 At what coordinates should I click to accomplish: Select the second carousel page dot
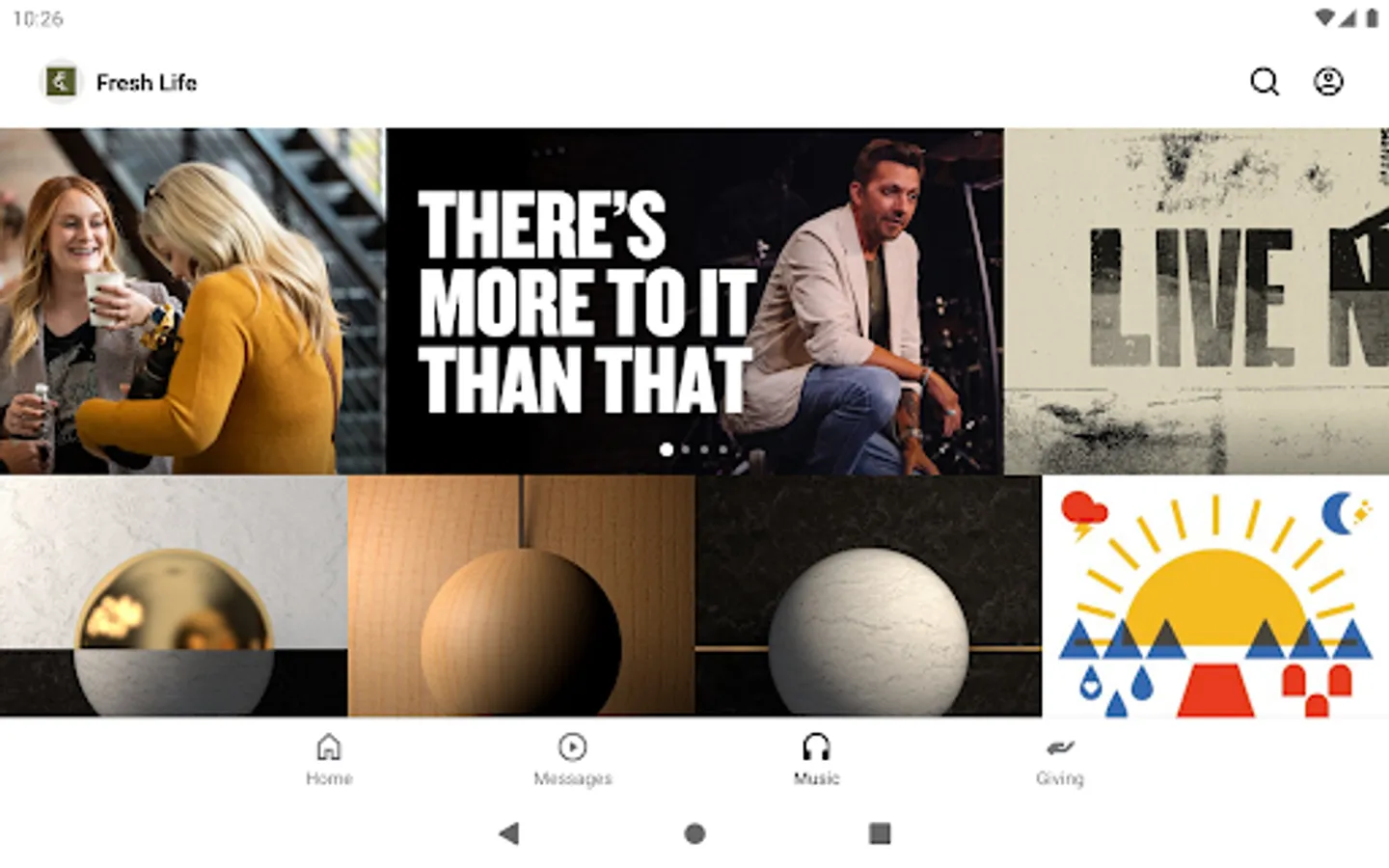686,449
